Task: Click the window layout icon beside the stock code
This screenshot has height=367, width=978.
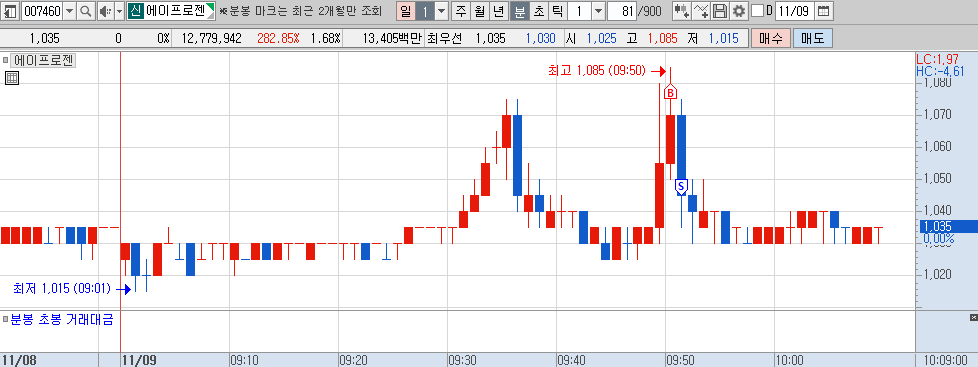Action: point(11,11)
